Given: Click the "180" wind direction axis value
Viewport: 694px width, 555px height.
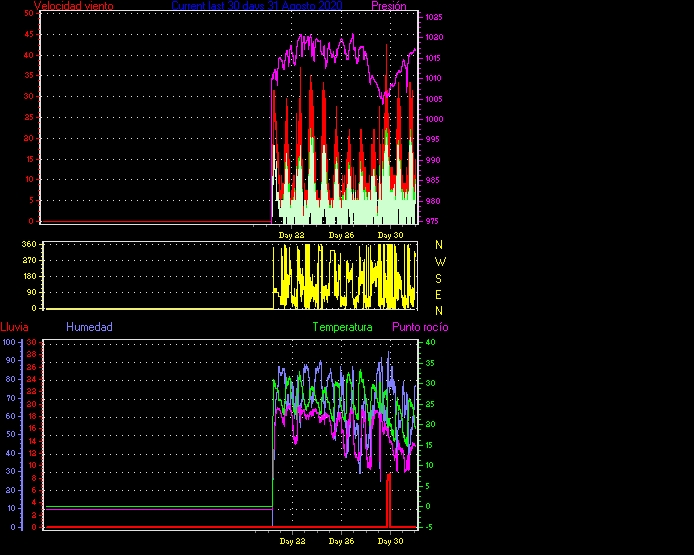Looking at the screenshot, I should coord(29,276).
